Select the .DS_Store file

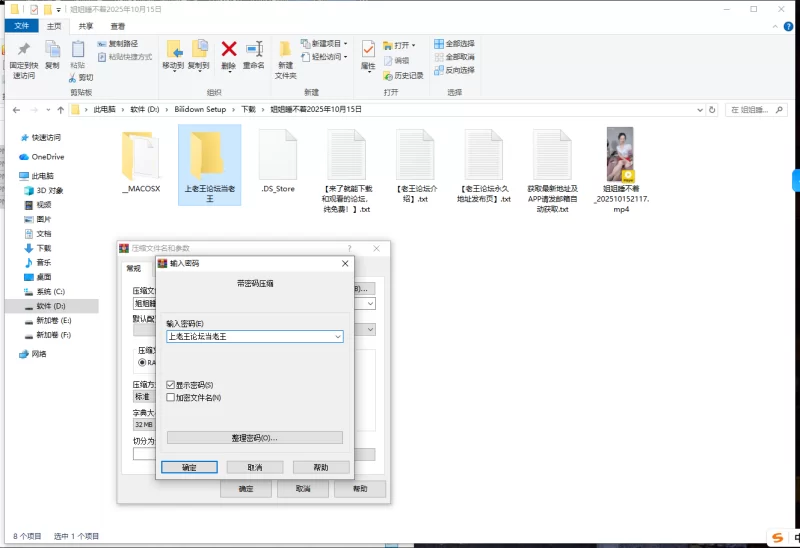[x=278, y=162]
